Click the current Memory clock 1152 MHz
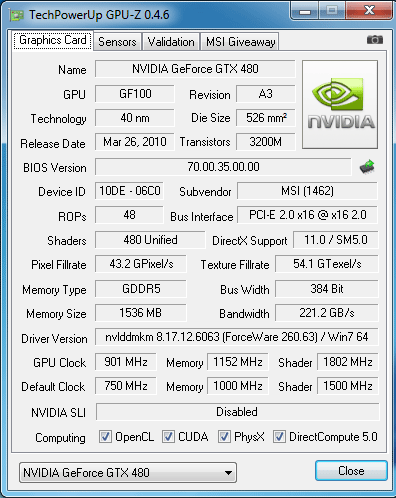This screenshot has height=498, width=396. 238,362
